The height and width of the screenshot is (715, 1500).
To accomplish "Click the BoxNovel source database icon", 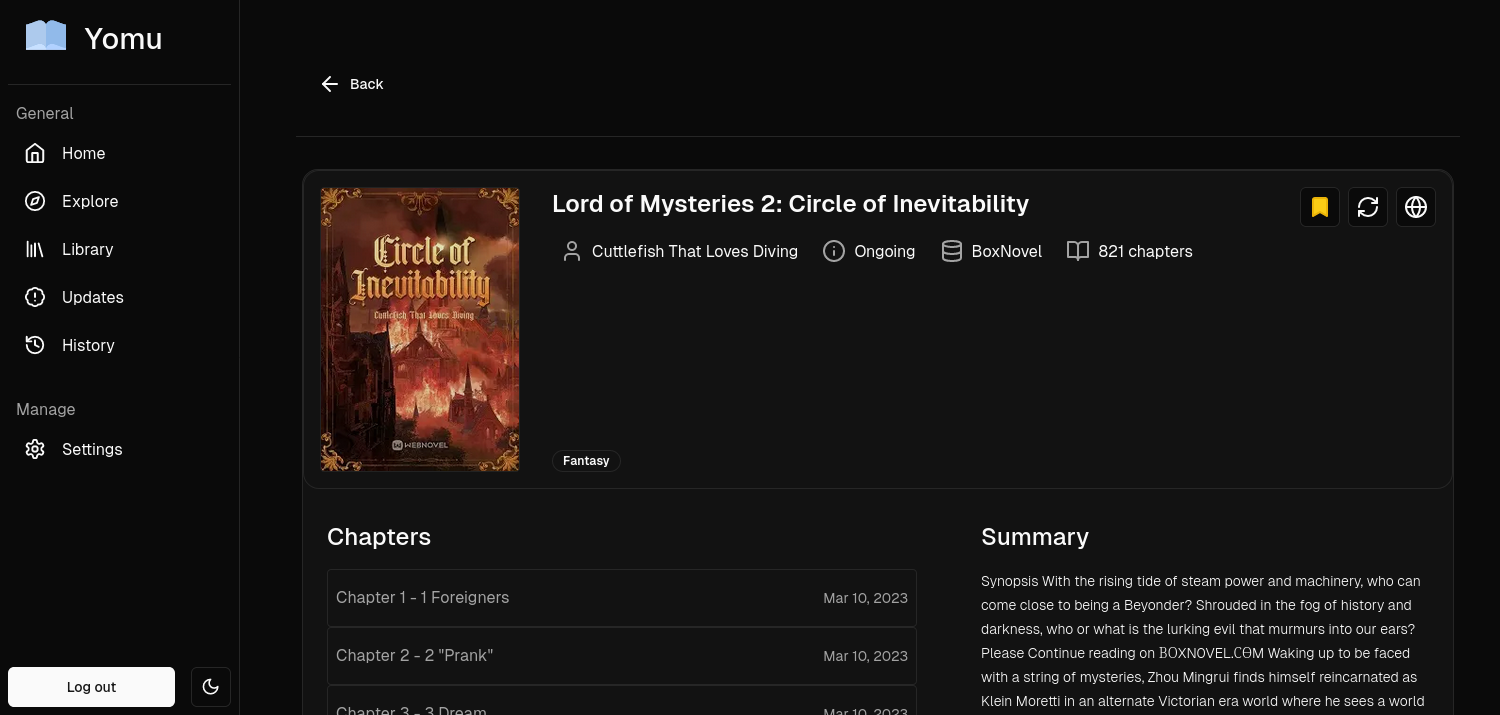I will click(x=952, y=251).
